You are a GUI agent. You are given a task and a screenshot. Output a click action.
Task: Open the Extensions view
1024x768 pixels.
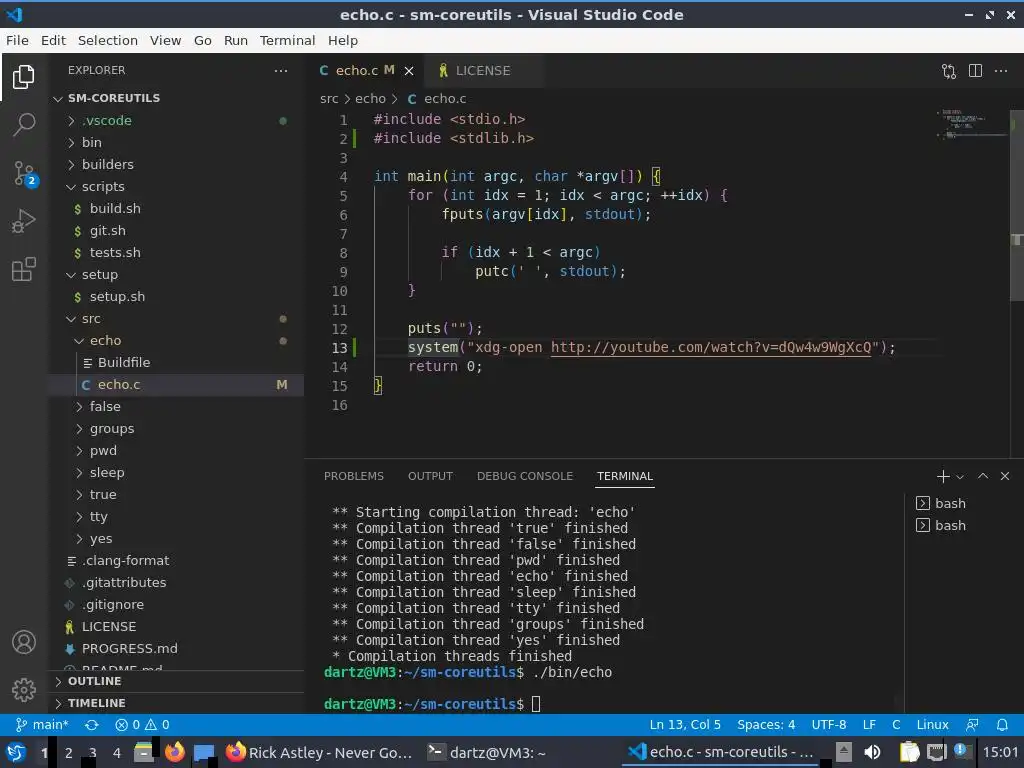24,269
